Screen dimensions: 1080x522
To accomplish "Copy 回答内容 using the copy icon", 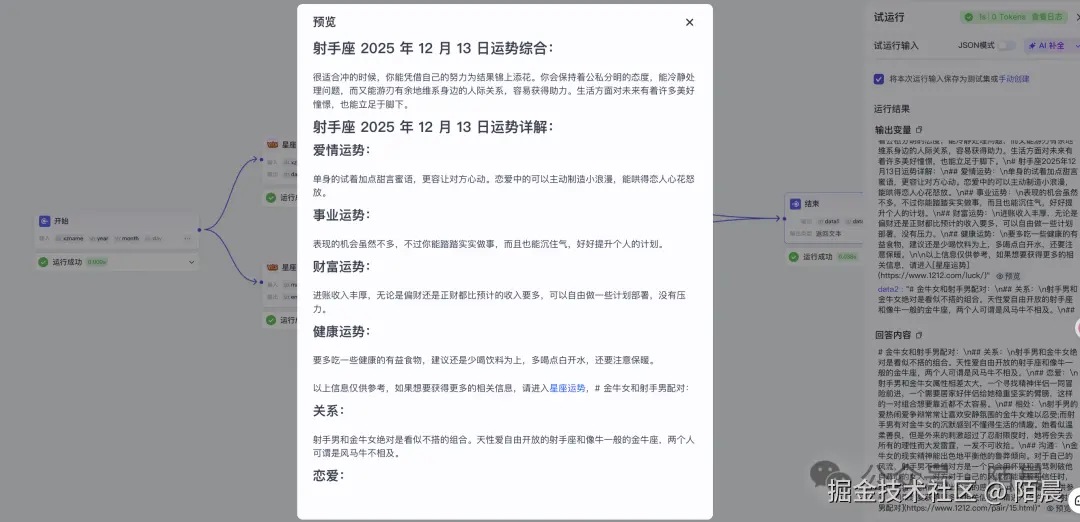I will pyautogui.click(x=919, y=335).
